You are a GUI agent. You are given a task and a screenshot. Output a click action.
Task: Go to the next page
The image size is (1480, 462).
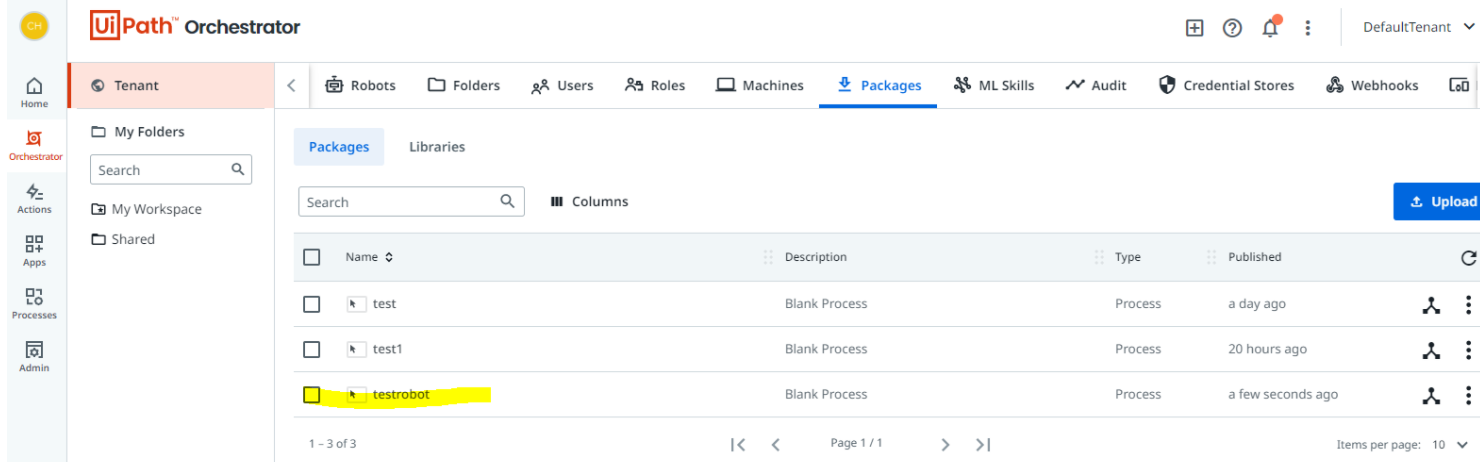click(945, 444)
